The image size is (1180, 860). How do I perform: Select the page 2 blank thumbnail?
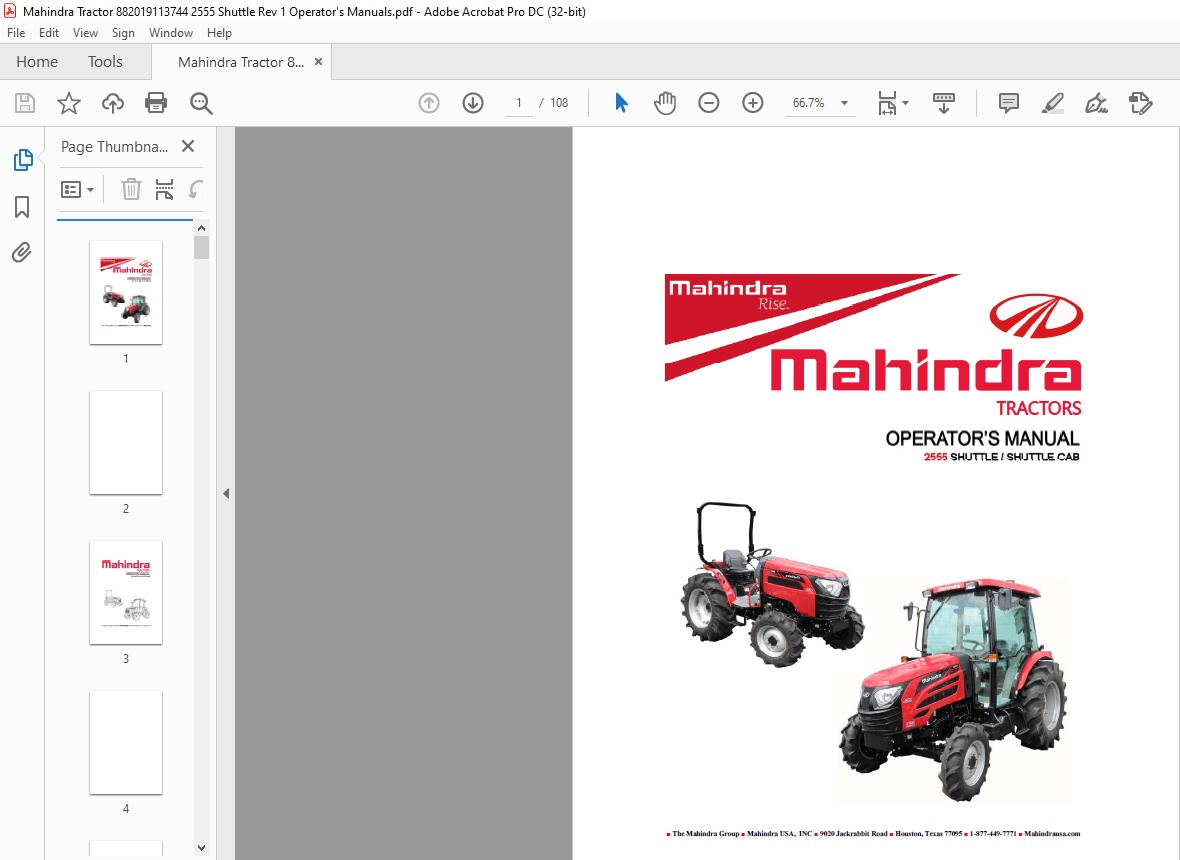click(x=126, y=442)
